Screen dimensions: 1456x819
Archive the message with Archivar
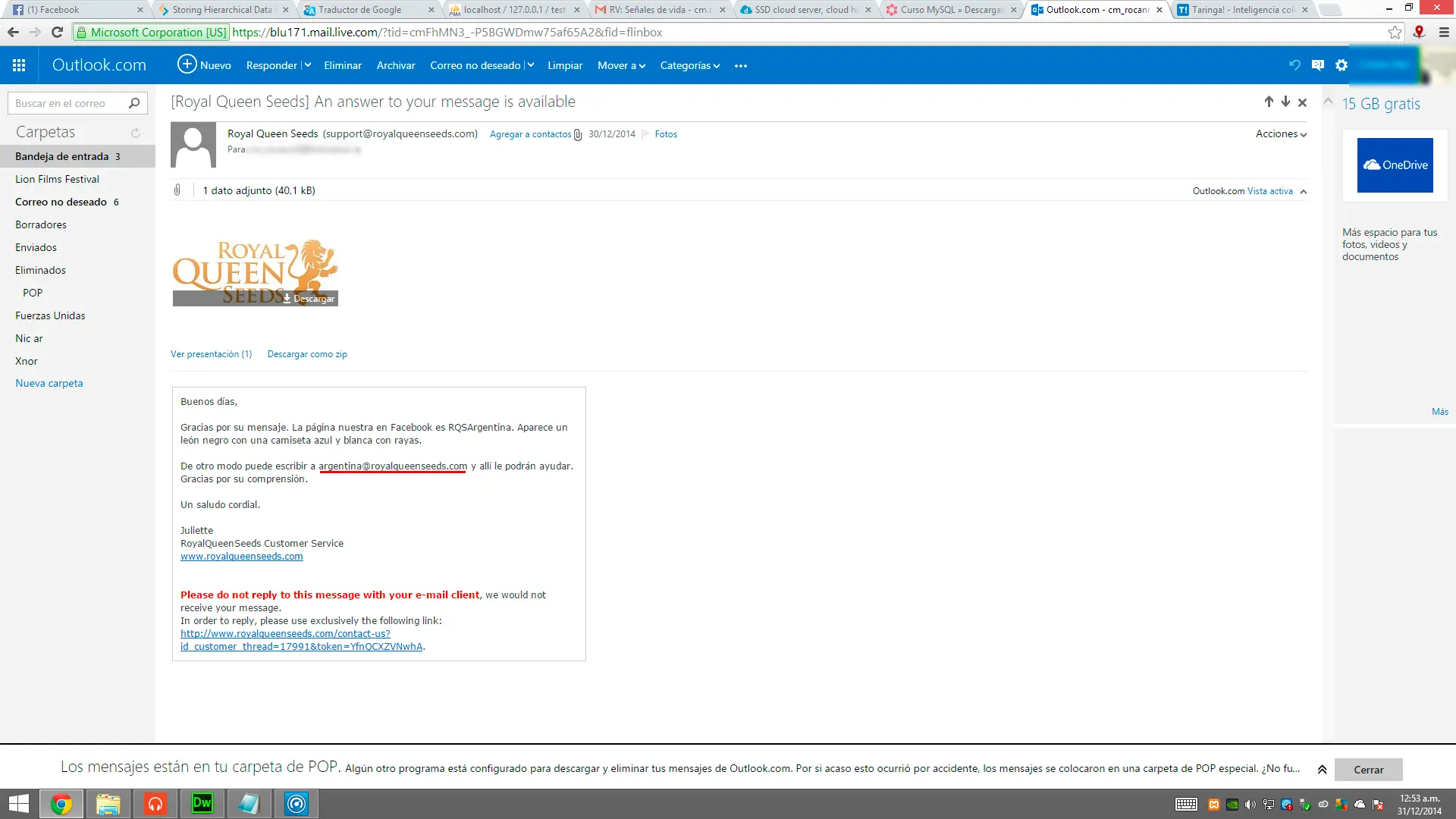396,65
